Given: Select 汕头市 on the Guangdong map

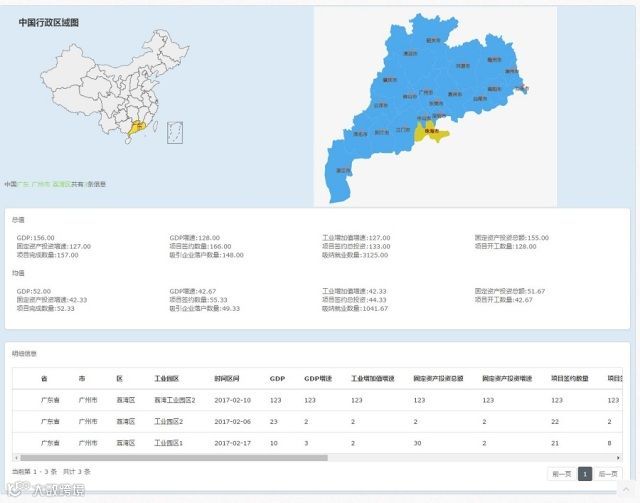Looking at the screenshot, I should coord(522,88).
